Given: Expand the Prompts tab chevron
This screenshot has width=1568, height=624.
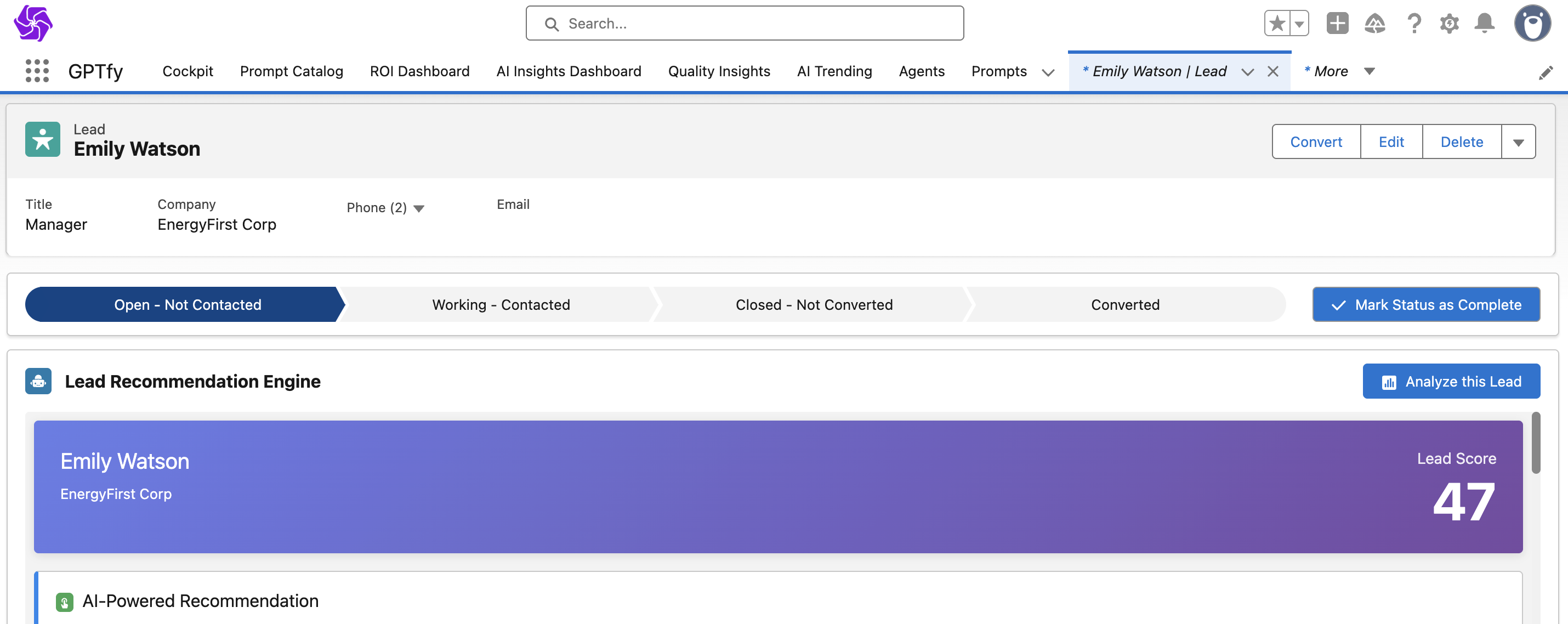Looking at the screenshot, I should pos(1048,72).
